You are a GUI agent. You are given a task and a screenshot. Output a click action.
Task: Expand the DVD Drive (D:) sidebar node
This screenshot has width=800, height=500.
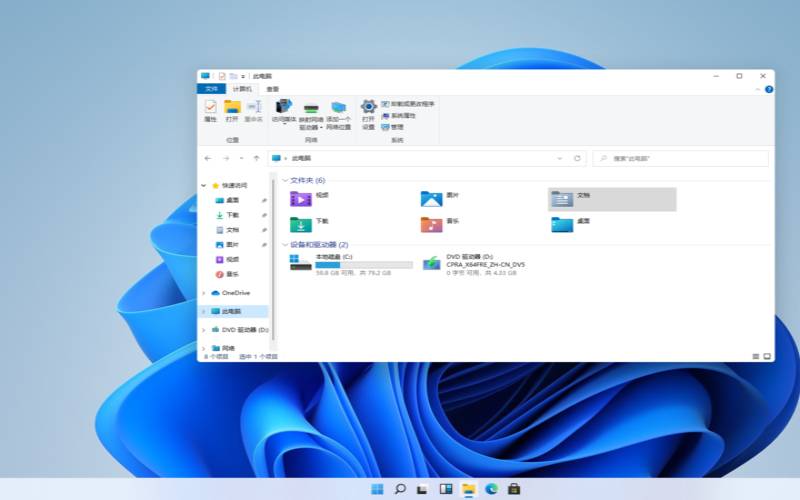[x=204, y=330]
